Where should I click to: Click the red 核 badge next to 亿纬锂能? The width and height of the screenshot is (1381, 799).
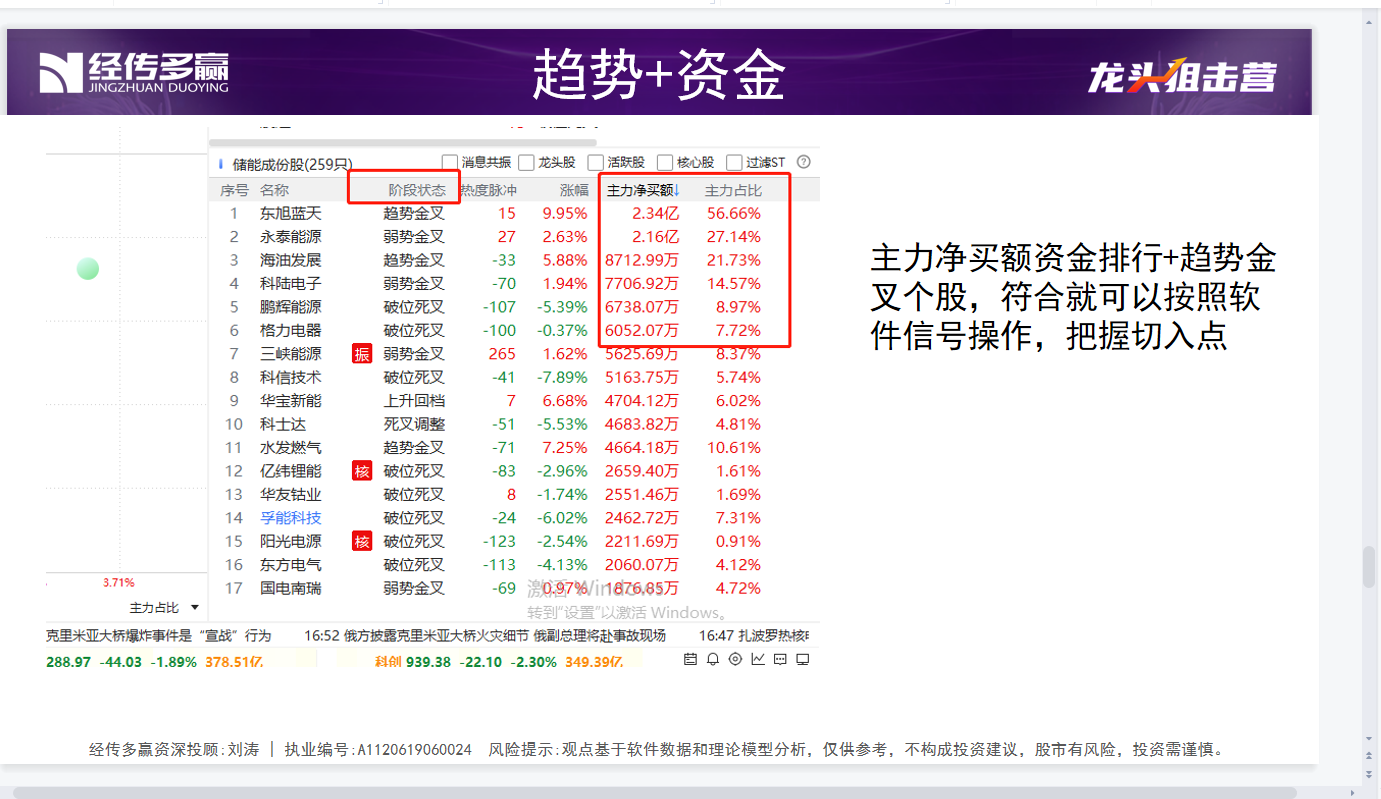coord(362,471)
